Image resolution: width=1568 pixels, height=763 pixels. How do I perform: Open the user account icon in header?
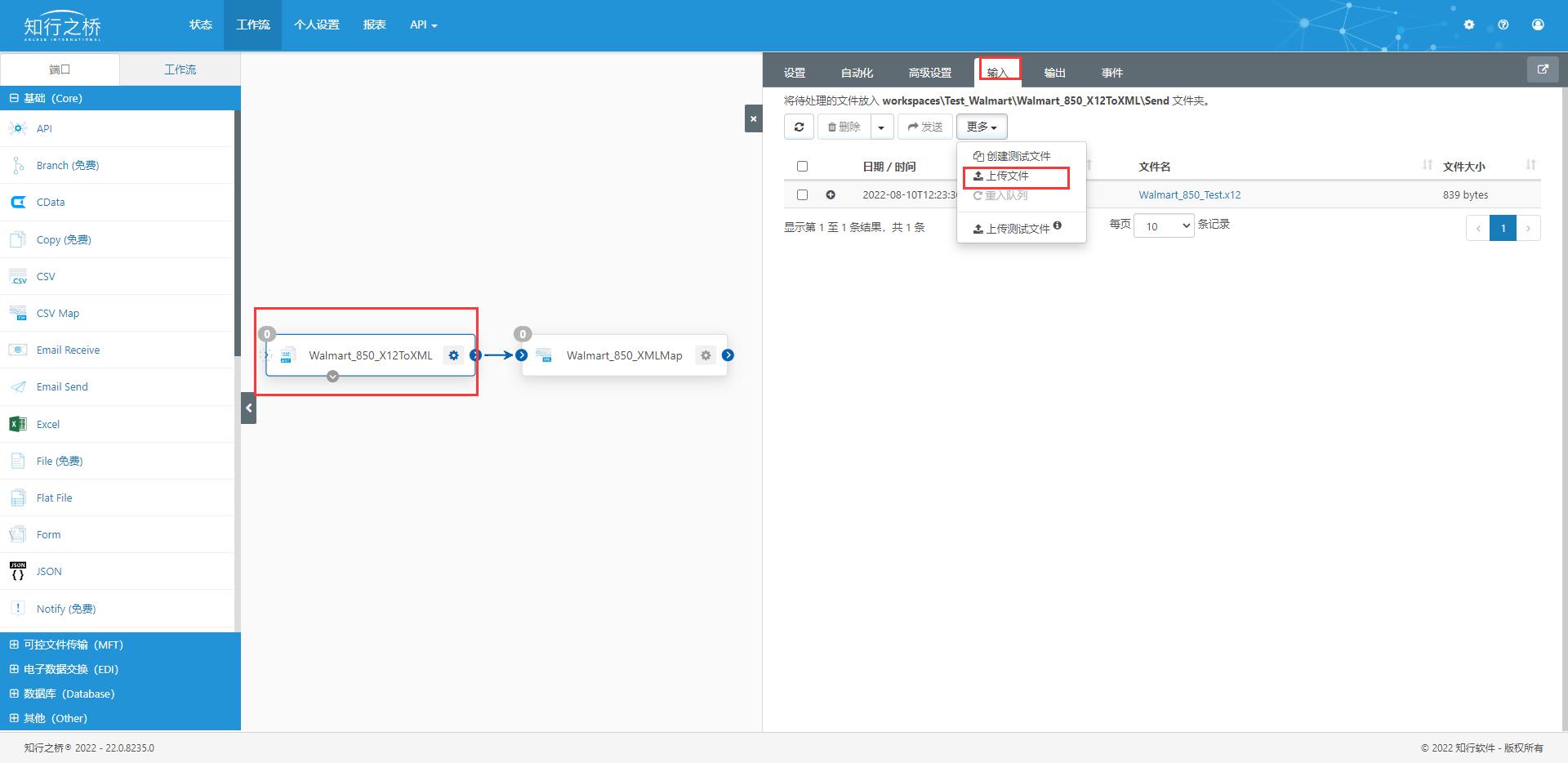tap(1538, 25)
